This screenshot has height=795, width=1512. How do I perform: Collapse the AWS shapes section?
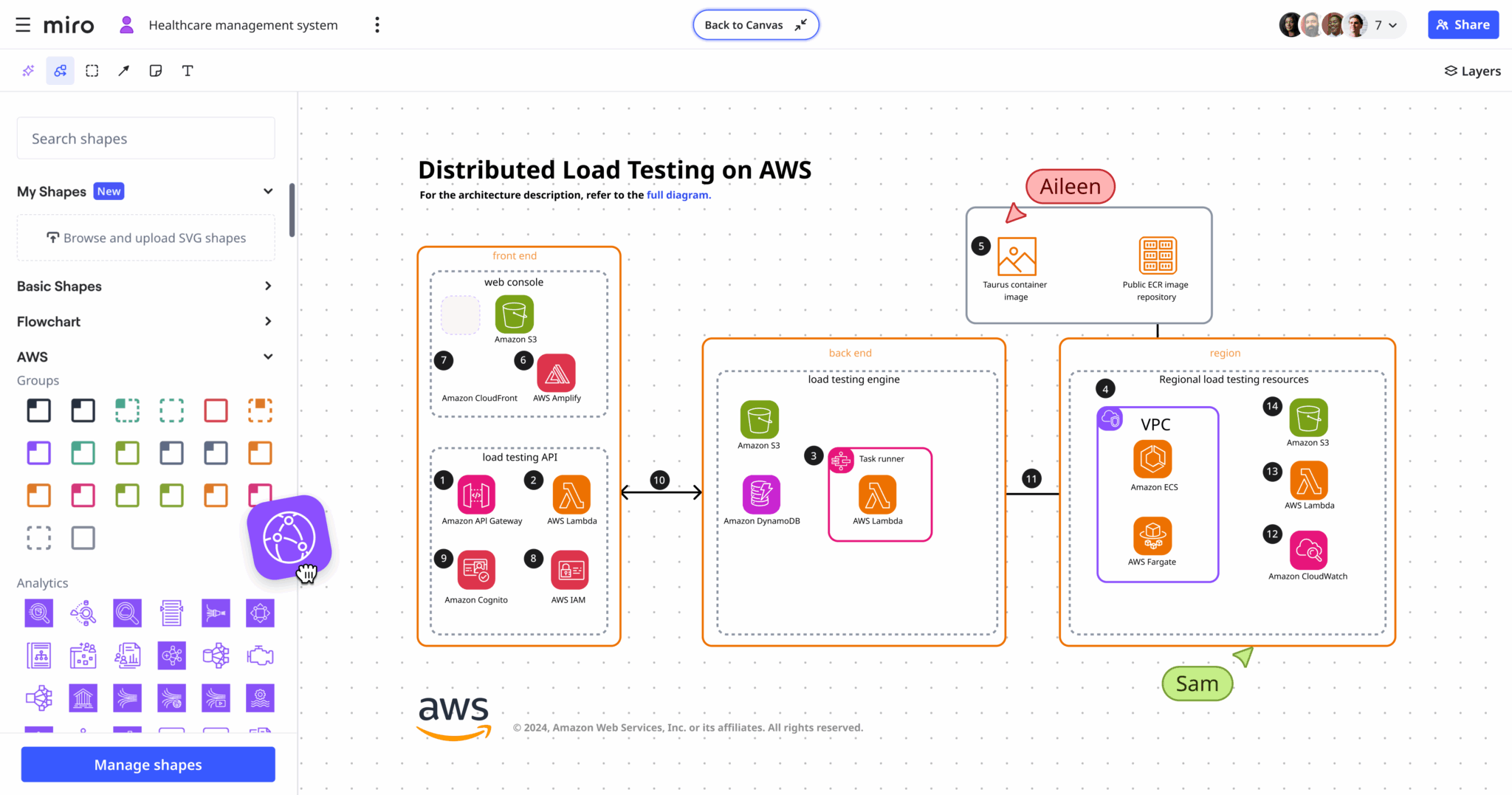pos(268,357)
